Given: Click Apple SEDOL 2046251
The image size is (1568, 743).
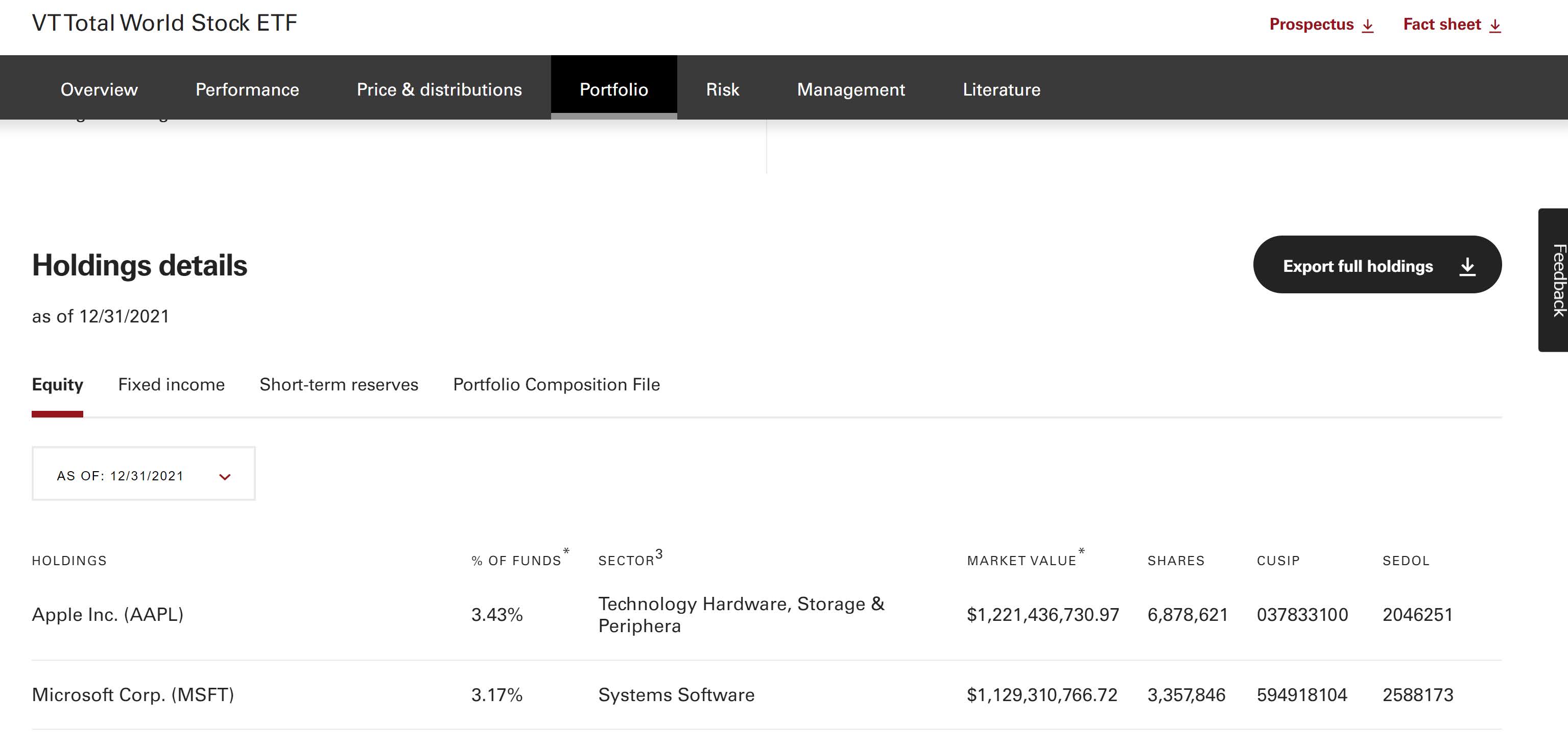Looking at the screenshot, I should click(x=1418, y=615).
